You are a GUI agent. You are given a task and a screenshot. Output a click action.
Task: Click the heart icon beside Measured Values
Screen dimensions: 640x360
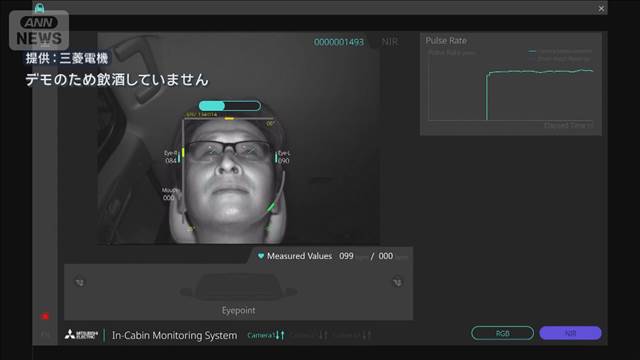pos(261,256)
